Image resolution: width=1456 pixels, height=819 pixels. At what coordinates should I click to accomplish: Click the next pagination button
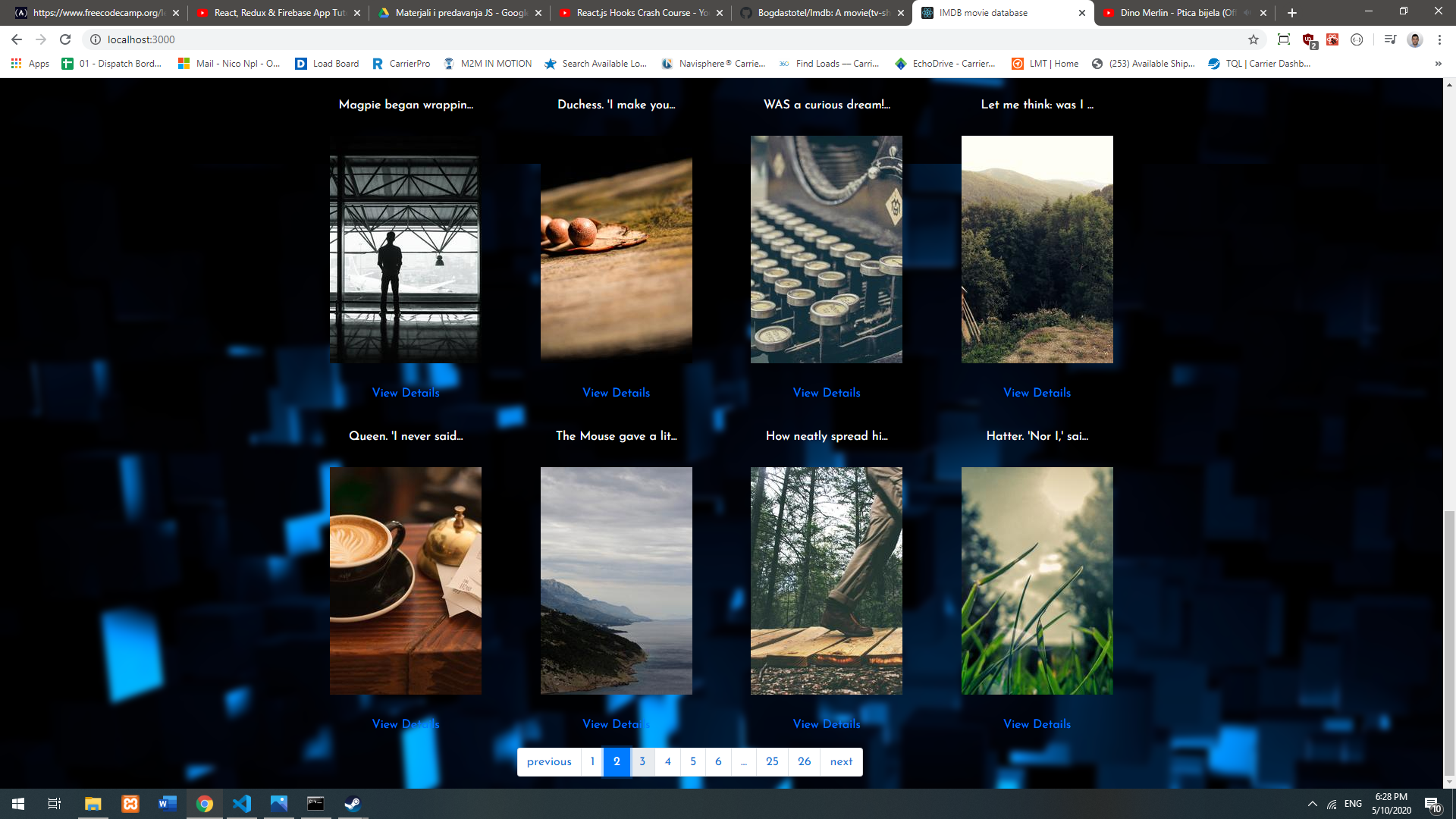pos(841,761)
